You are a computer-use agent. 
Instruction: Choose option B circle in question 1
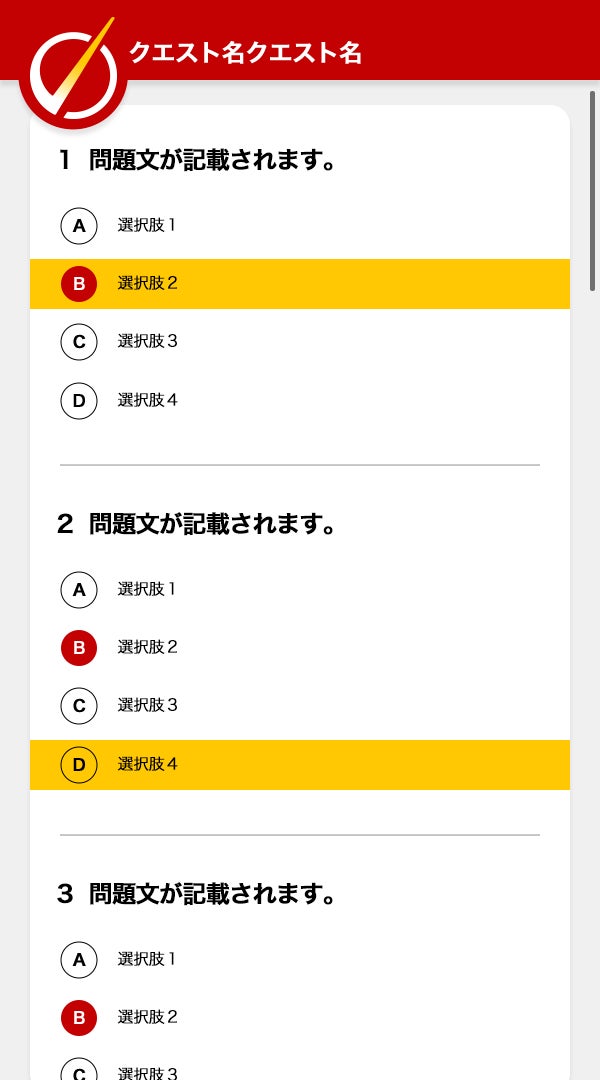[79, 284]
